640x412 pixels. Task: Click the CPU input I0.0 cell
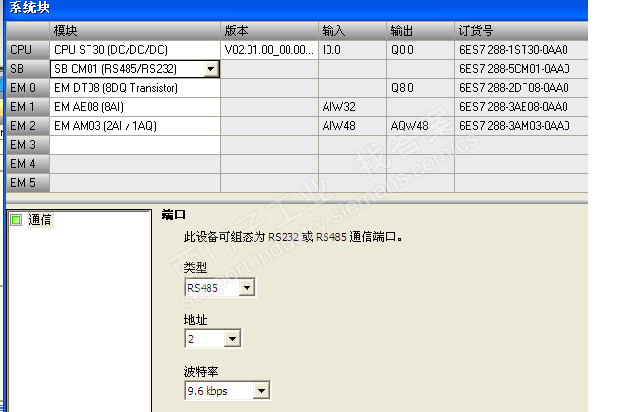pos(352,50)
